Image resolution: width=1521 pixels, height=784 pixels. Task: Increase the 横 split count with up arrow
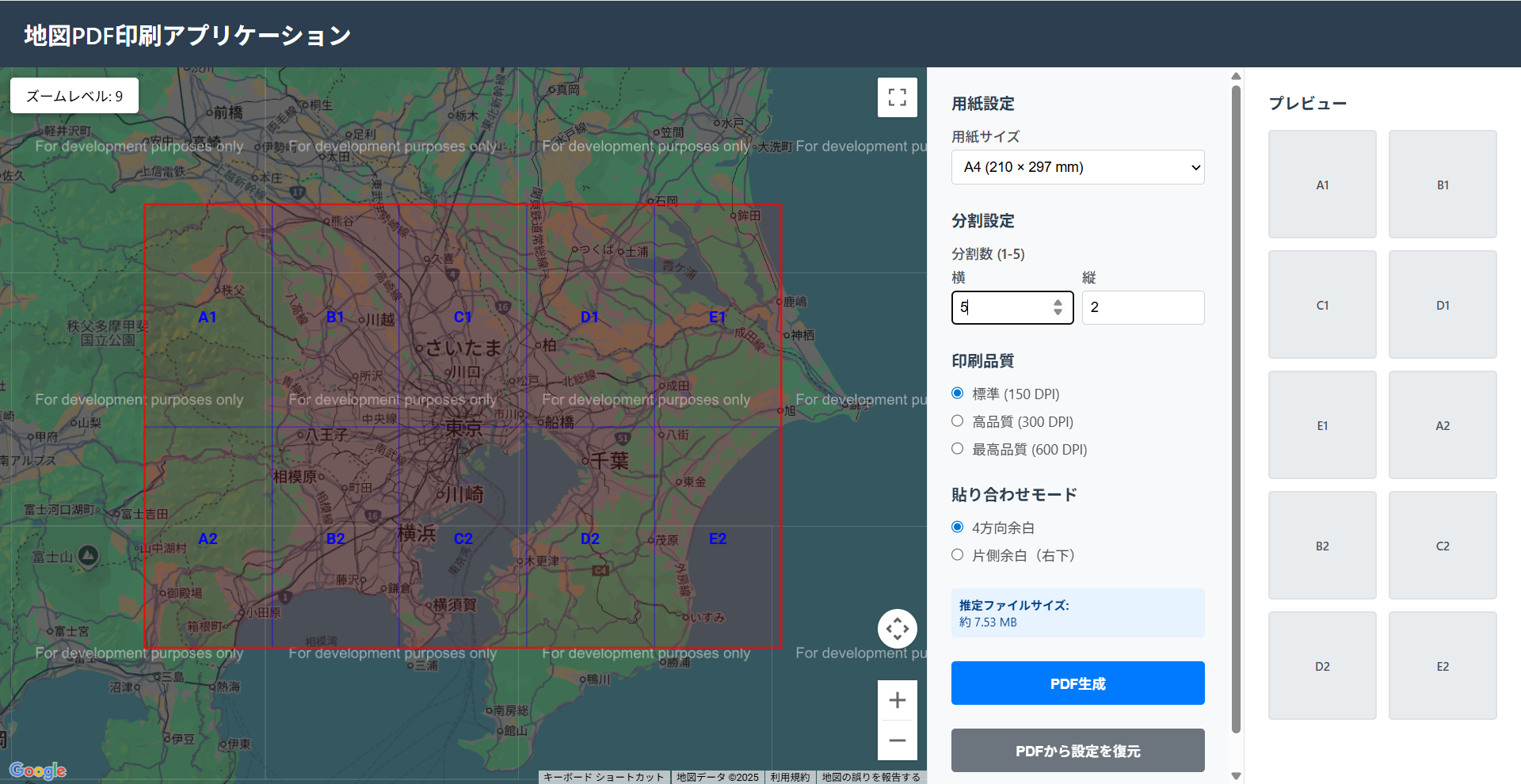click(x=1058, y=303)
